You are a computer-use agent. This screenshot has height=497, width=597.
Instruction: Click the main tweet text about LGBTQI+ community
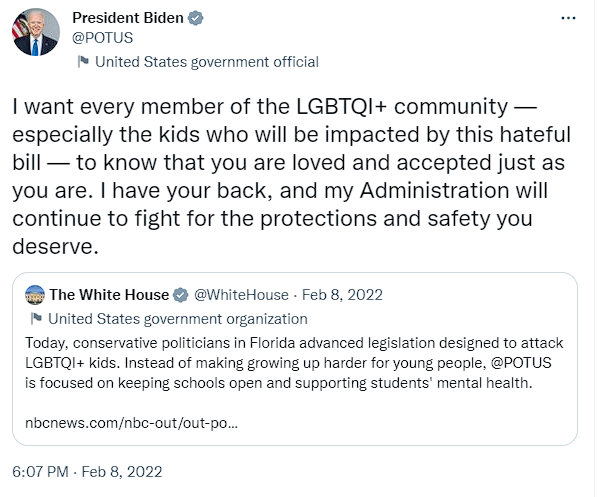click(x=292, y=176)
